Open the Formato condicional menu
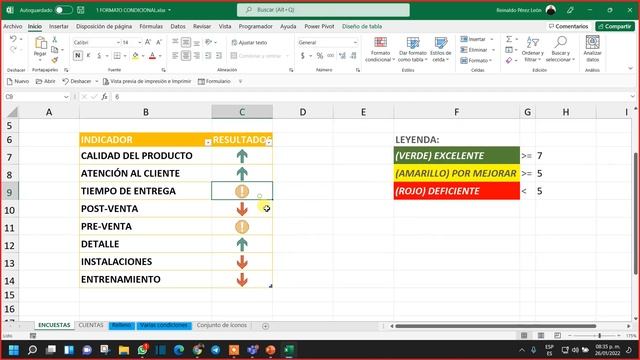 pos(380,49)
